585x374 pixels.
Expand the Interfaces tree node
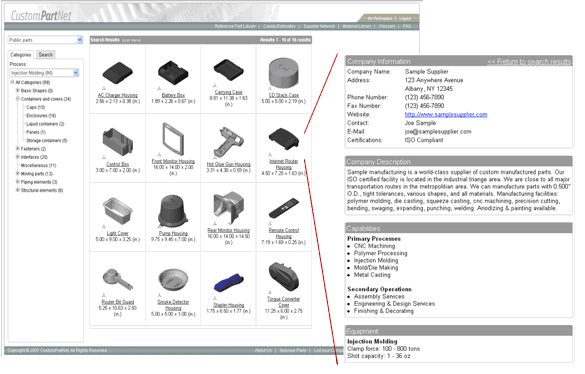(x=18, y=157)
